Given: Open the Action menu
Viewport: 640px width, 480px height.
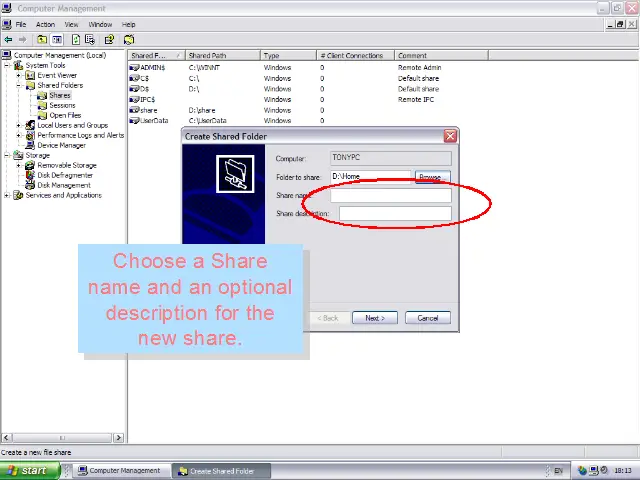Looking at the screenshot, I should point(45,24).
